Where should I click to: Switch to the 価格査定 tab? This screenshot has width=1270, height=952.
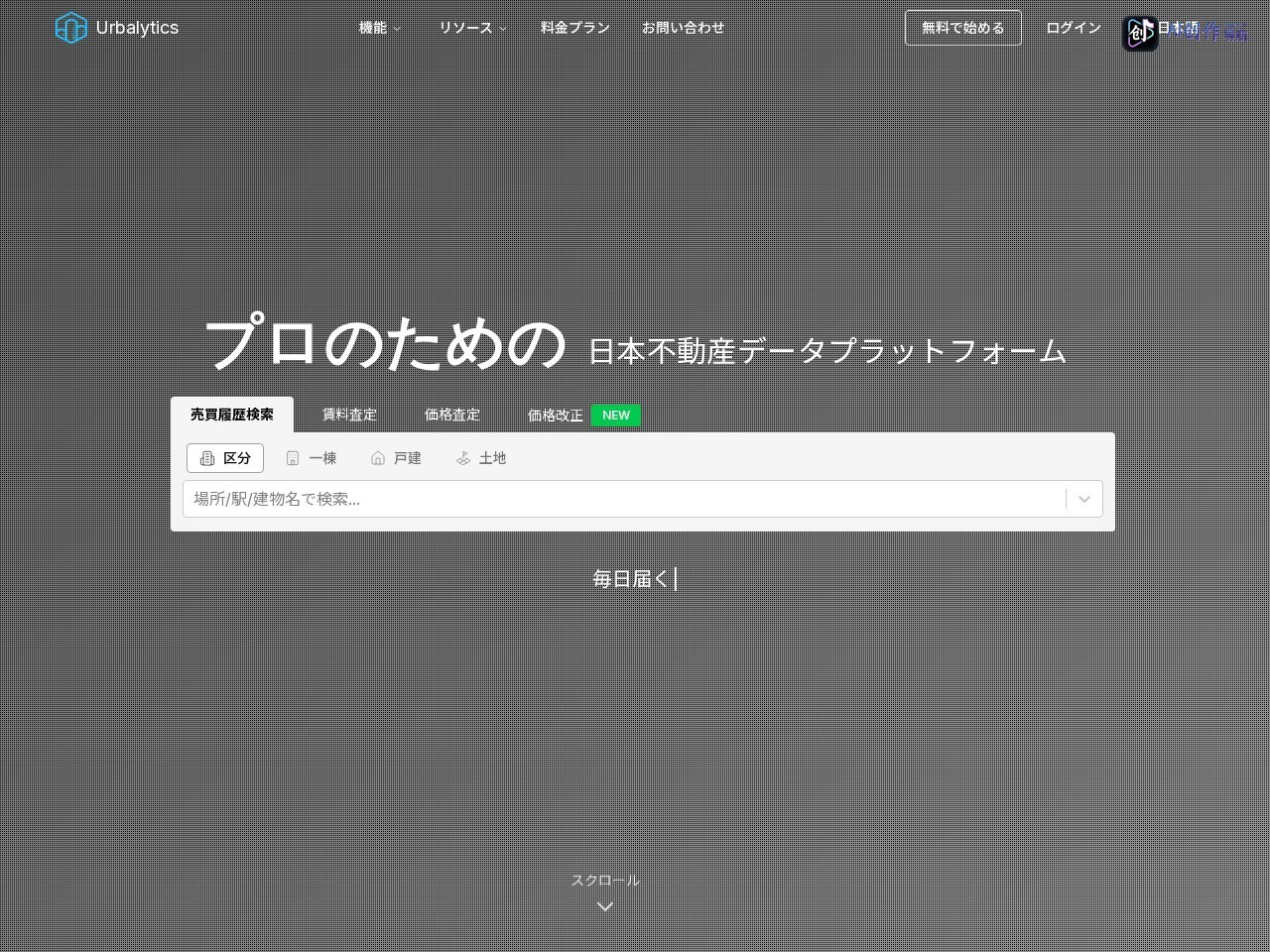point(452,415)
